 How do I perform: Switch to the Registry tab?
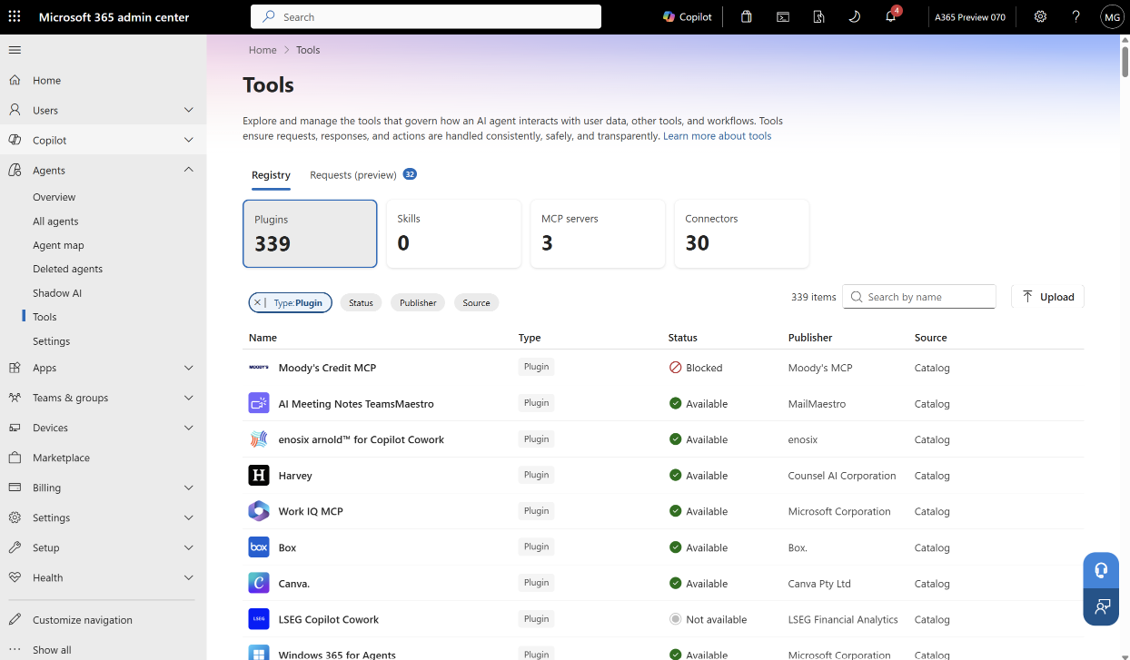tap(271, 175)
